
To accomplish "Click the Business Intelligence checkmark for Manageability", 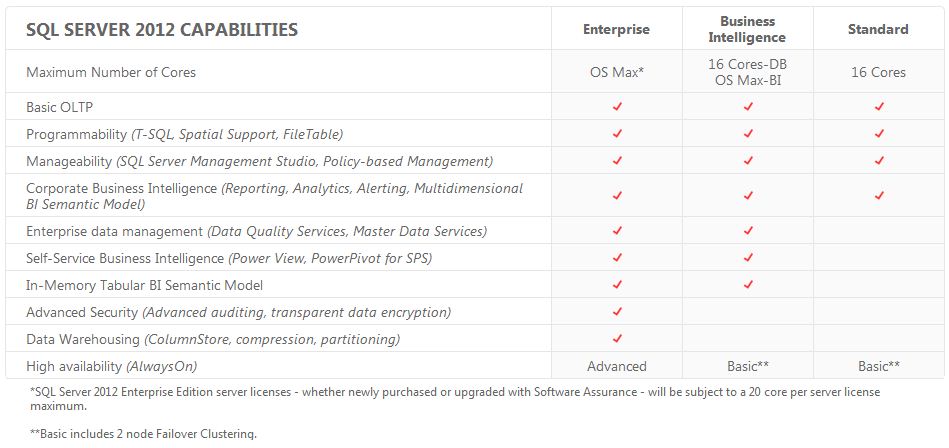I will 748,160.
